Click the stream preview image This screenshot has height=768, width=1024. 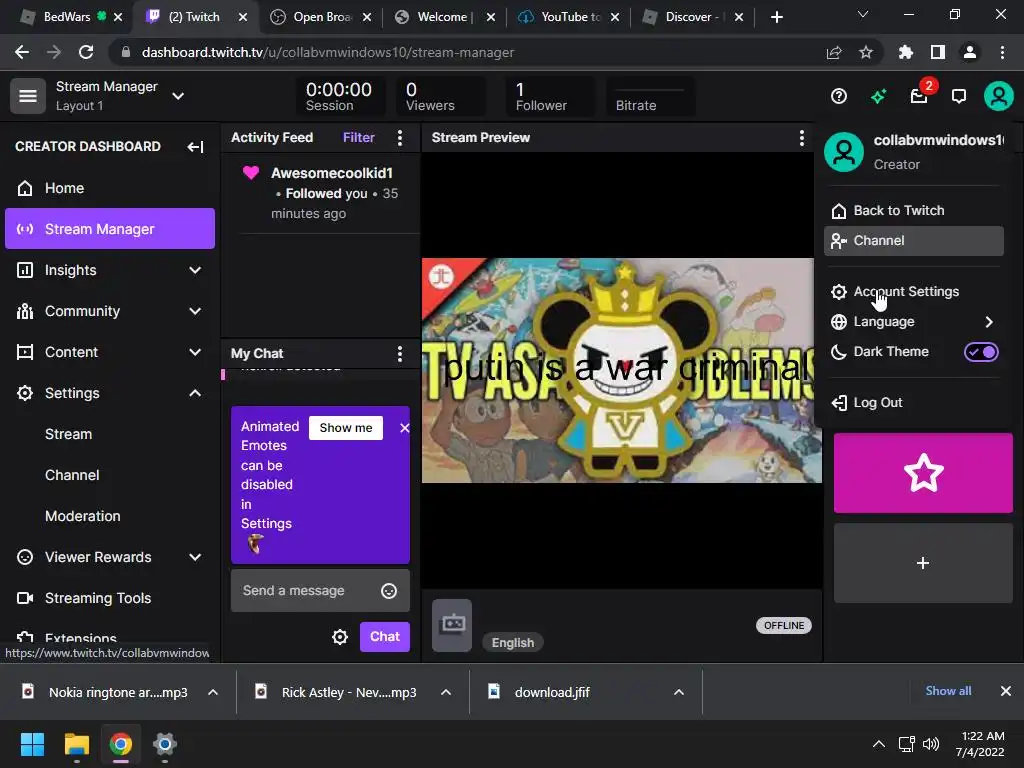pyautogui.click(x=622, y=370)
